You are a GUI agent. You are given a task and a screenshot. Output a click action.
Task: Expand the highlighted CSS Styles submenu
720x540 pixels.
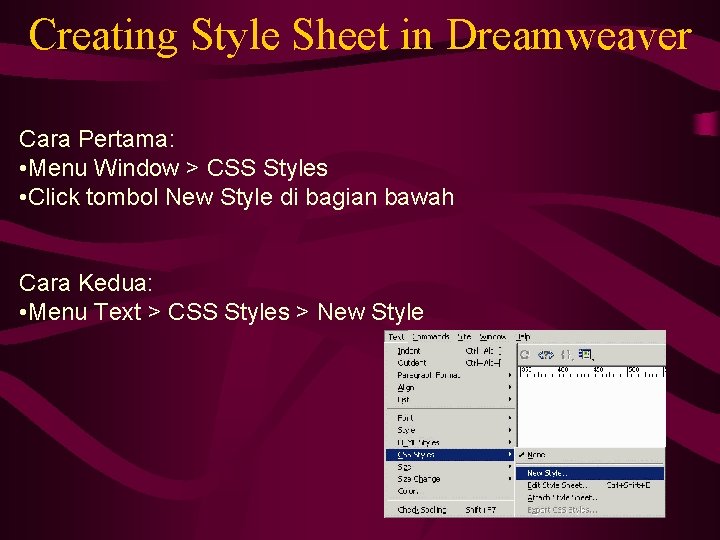coord(450,455)
